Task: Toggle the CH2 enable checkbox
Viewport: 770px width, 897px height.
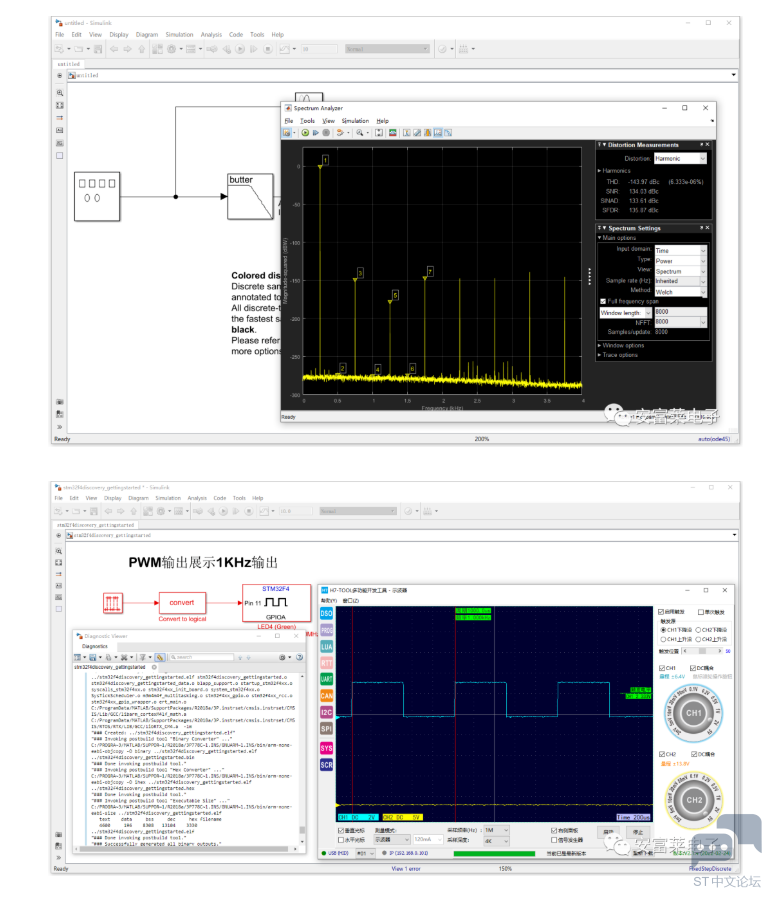Action: [662, 755]
